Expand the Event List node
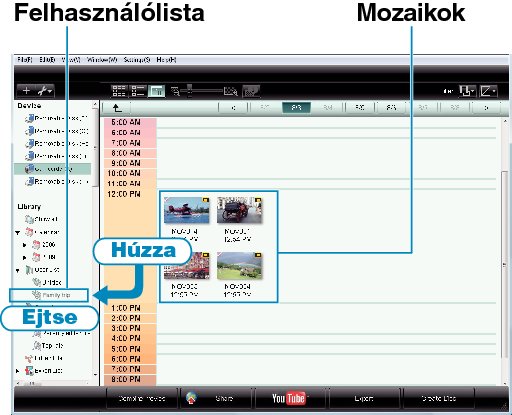The height and width of the screenshot is (415, 512). pos(18,371)
